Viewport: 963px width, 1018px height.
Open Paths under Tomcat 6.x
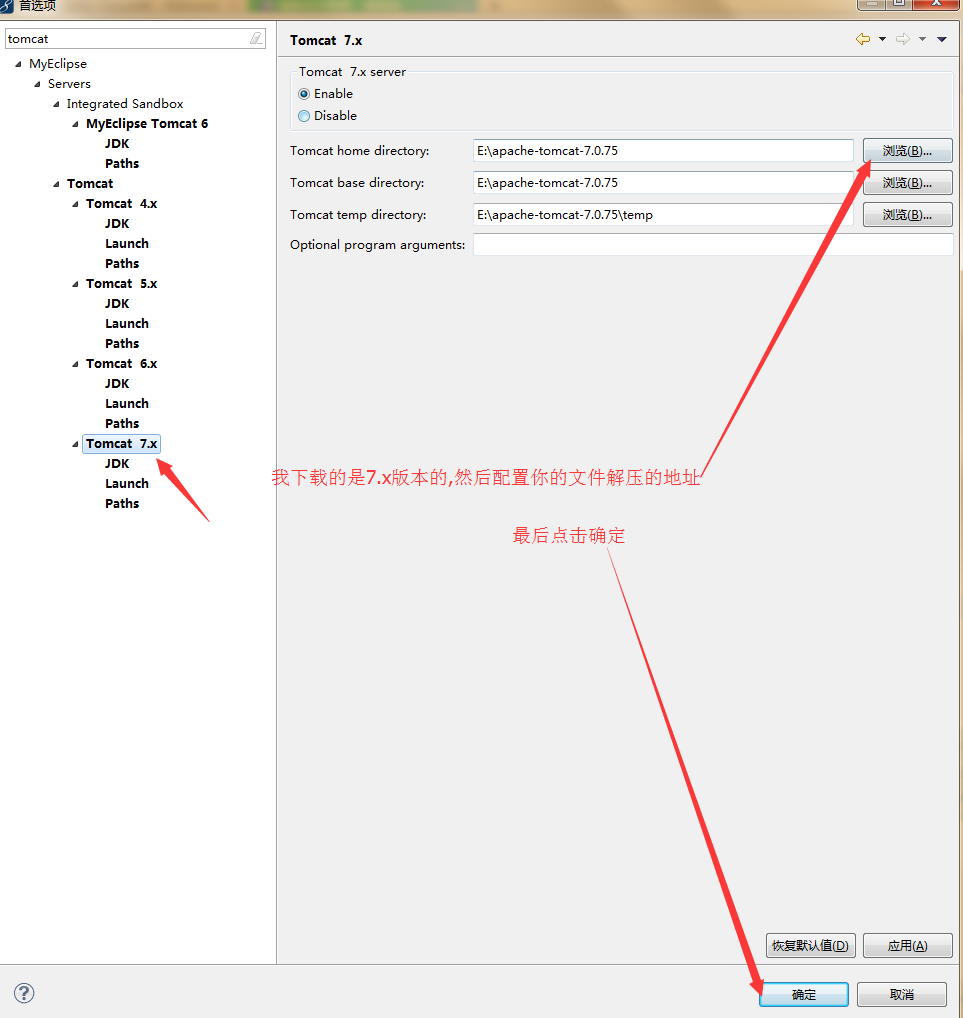pyautogui.click(x=122, y=424)
